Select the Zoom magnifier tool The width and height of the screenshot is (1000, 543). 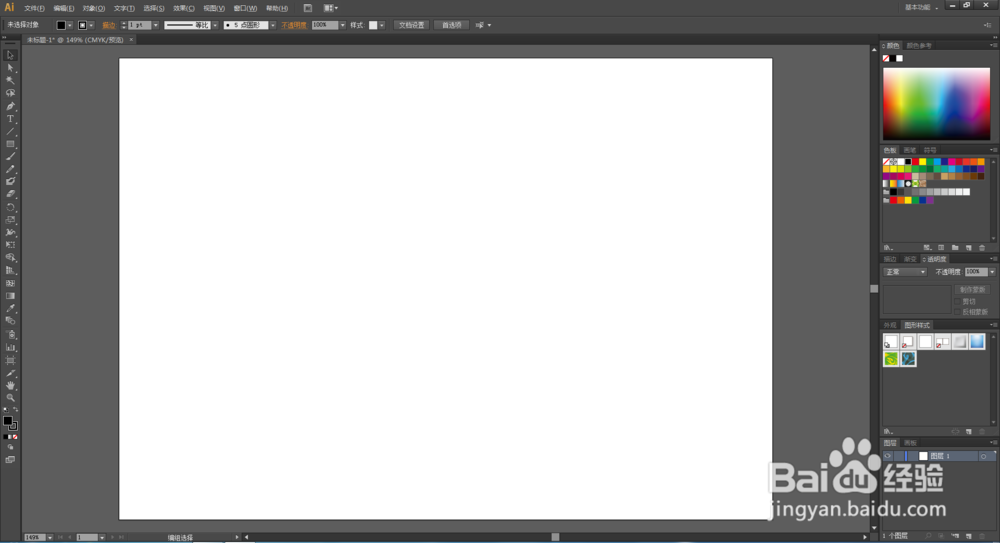coord(10,398)
